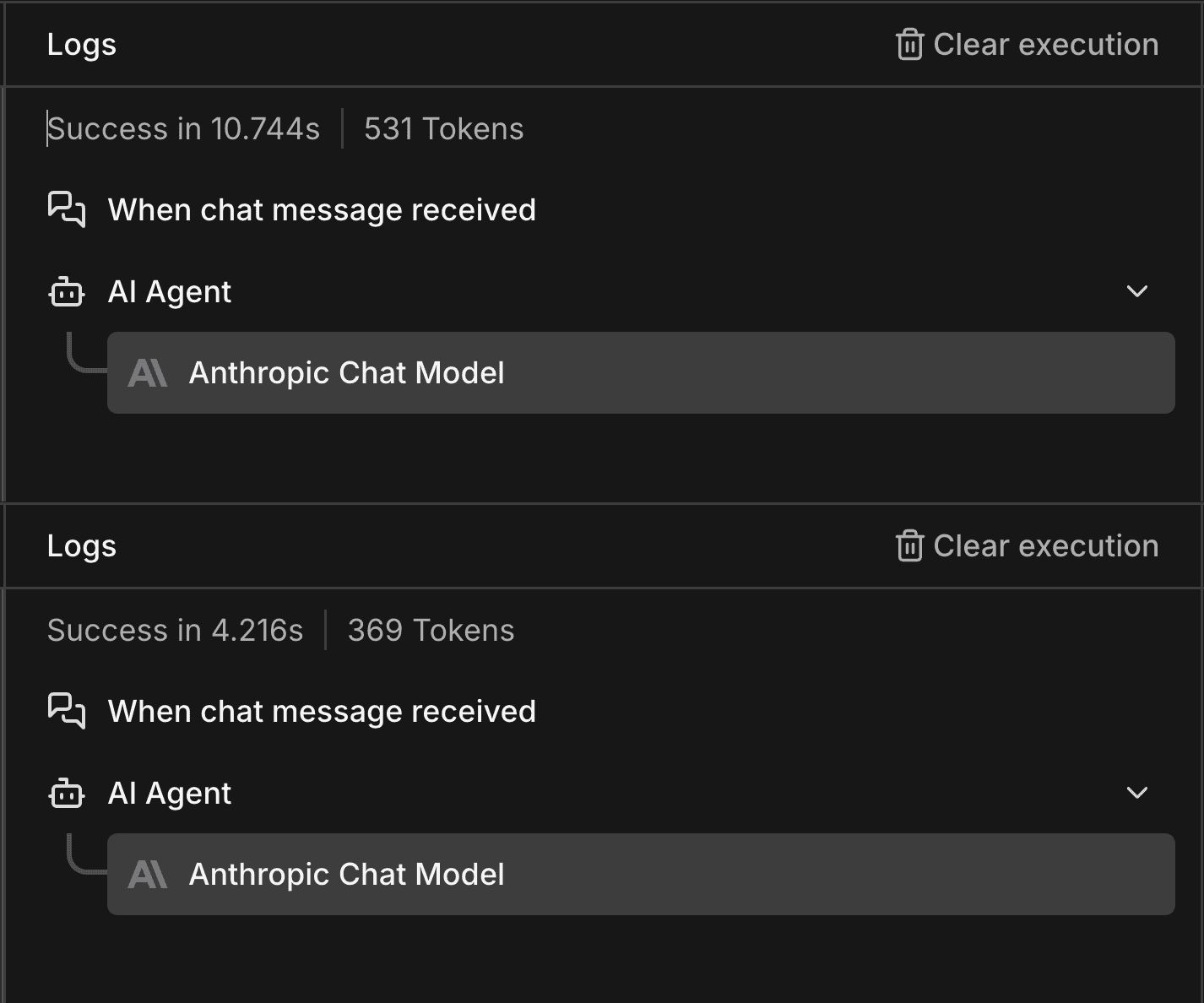Viewport: 1204px width, 1003px height.
Task: Click chat bubble icon in bottom log
Action: point(67,711)
